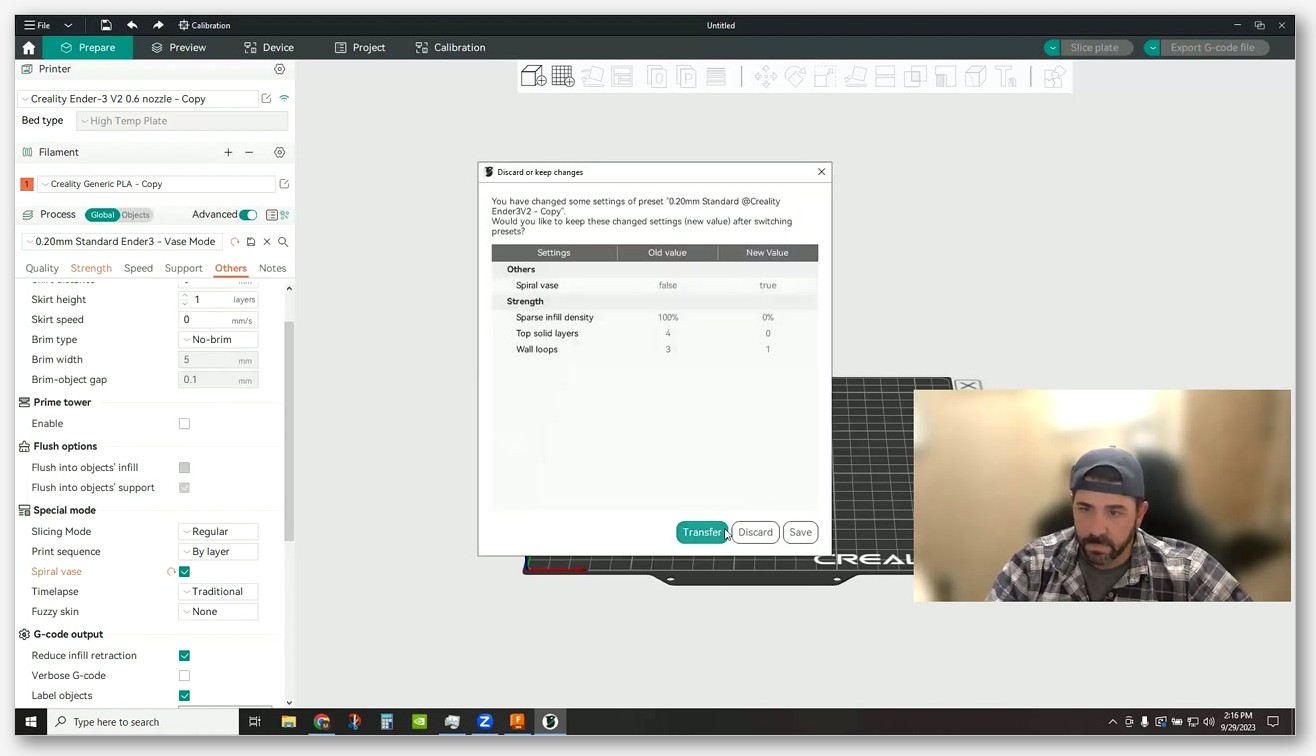This screenshot has width=1316, height=756.
Task: Open the Support settings tab
Action: point(183,268)
